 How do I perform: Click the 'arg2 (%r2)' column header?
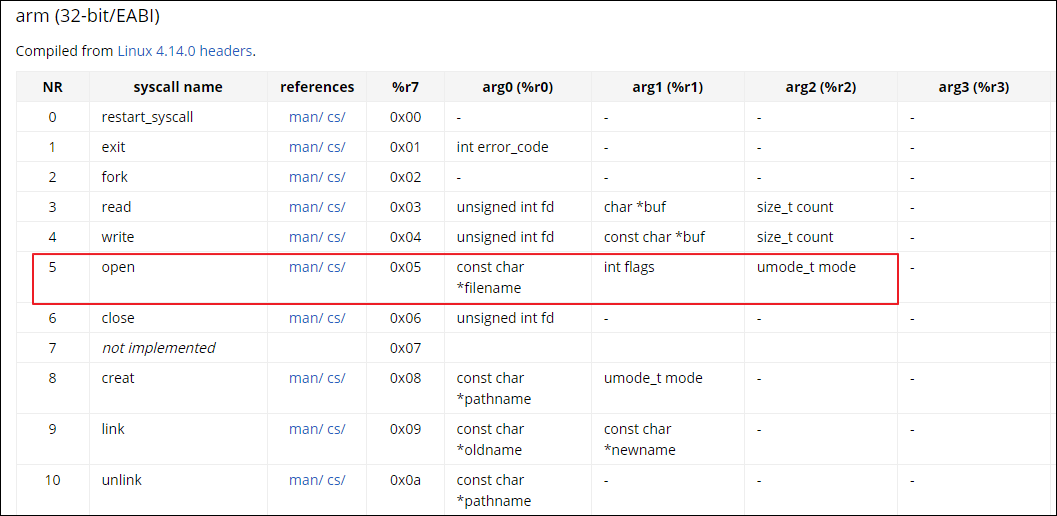tap(820, 87)
